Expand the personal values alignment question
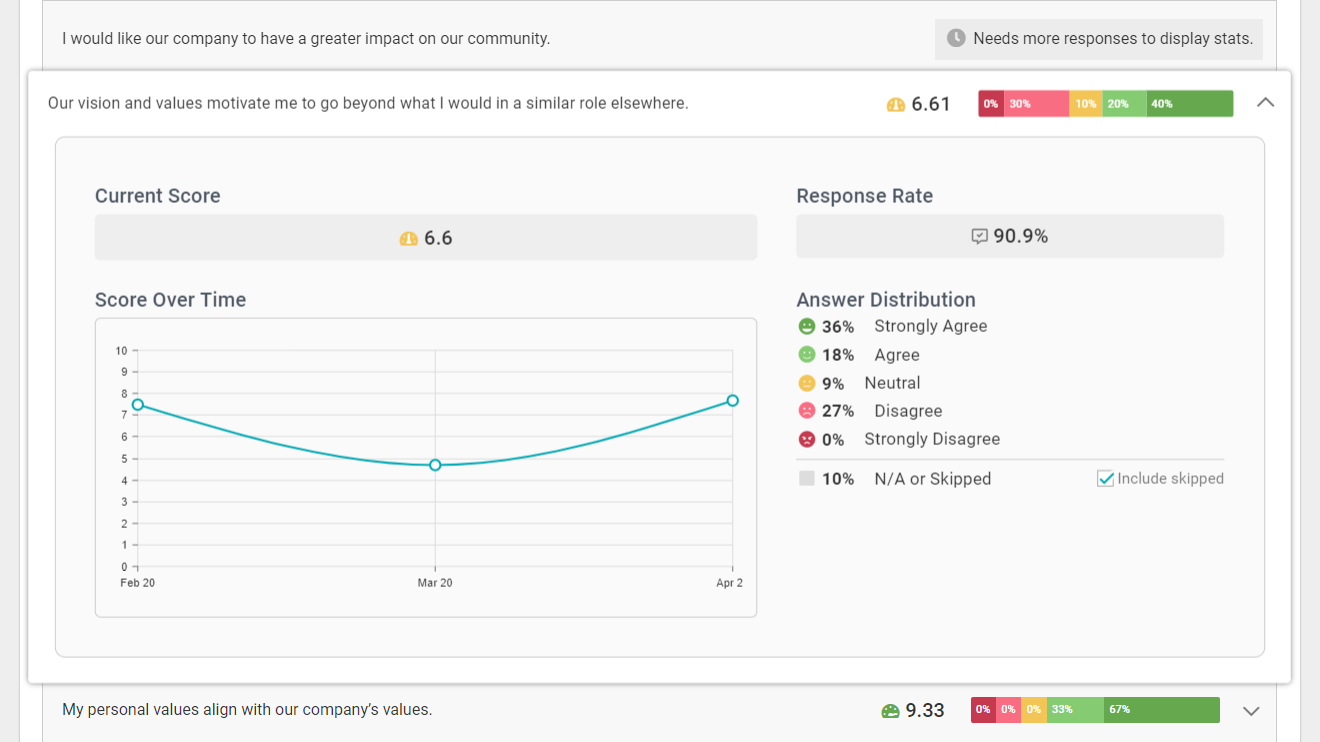This screenshot has height=742, width=1320. [x=1250, y=711]
